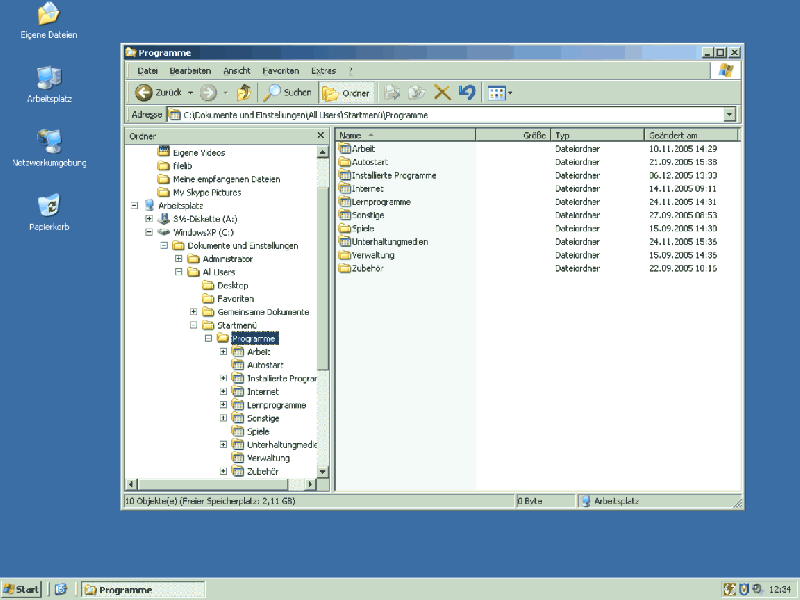Expand Gemeinsame Dokumente in the folder tree
This screenshot has width=800, height=600.
193,312
